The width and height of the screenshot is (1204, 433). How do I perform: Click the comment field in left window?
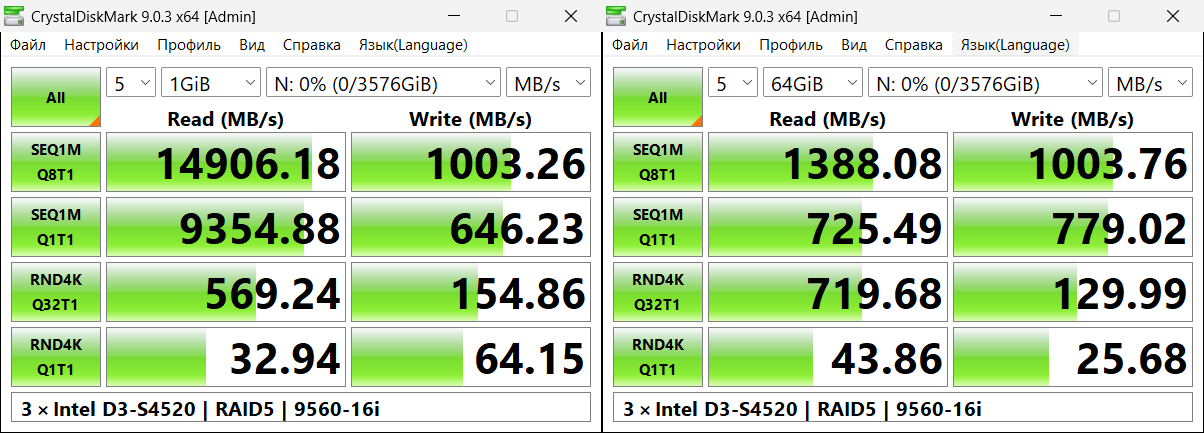point(300,408)
